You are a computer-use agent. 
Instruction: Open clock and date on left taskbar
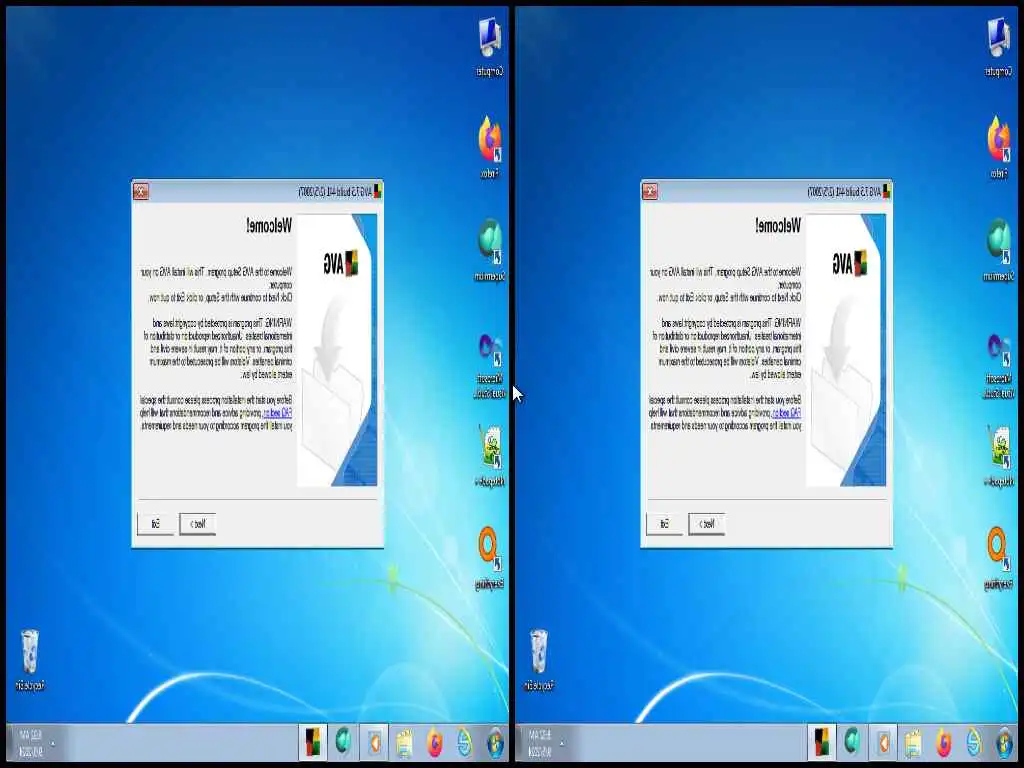(31, 743)
